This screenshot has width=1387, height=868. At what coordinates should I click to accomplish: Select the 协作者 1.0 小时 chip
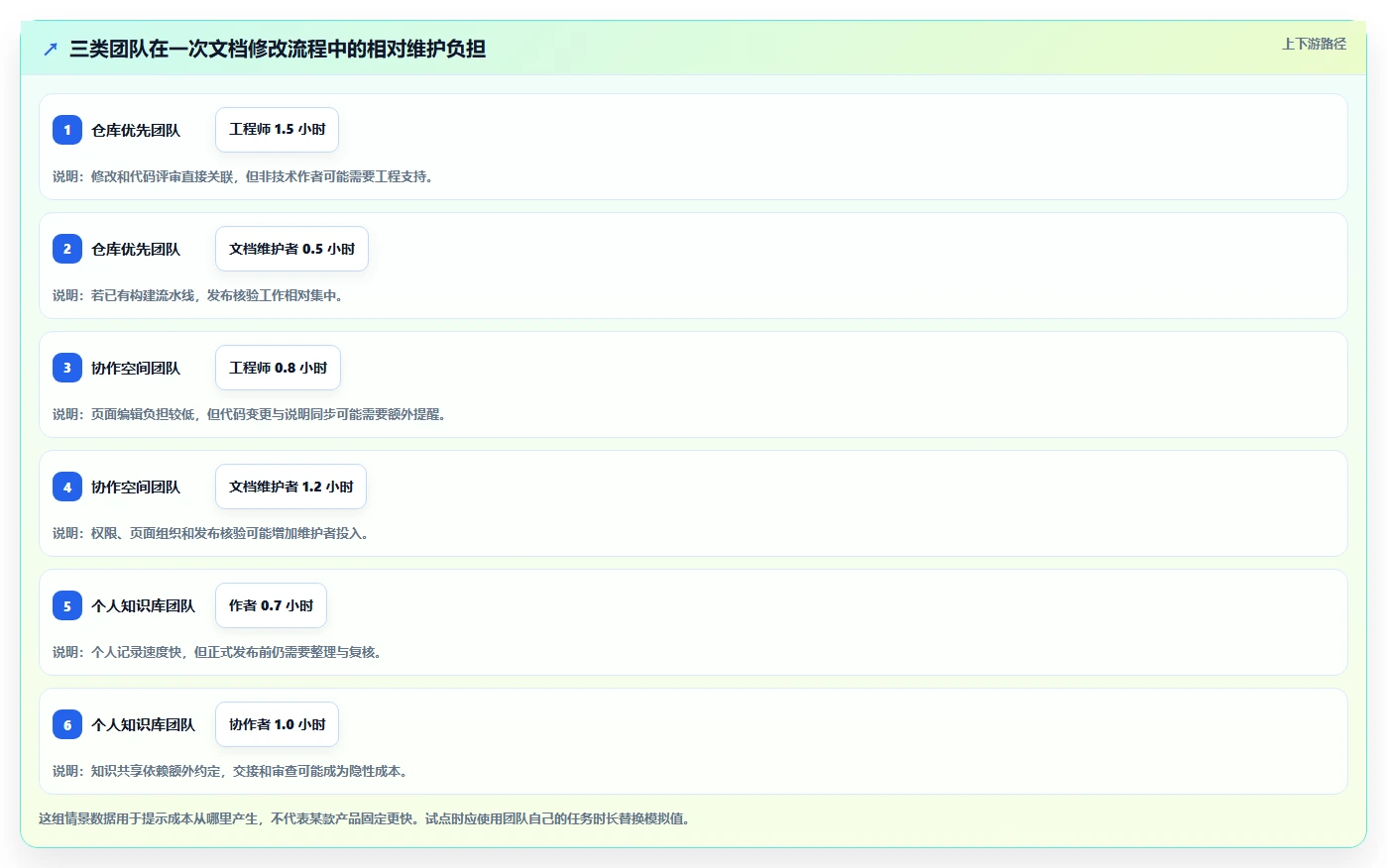[278, 724]
